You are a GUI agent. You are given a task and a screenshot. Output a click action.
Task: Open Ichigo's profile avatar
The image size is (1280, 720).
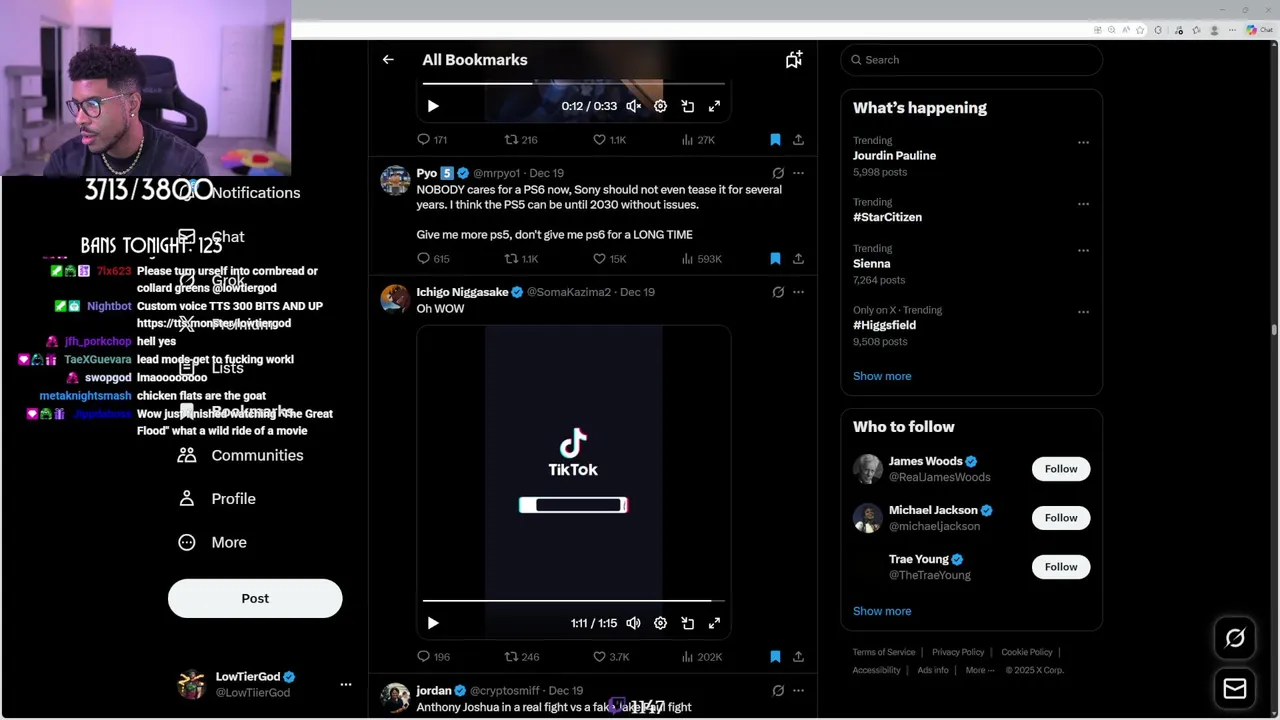395,299
